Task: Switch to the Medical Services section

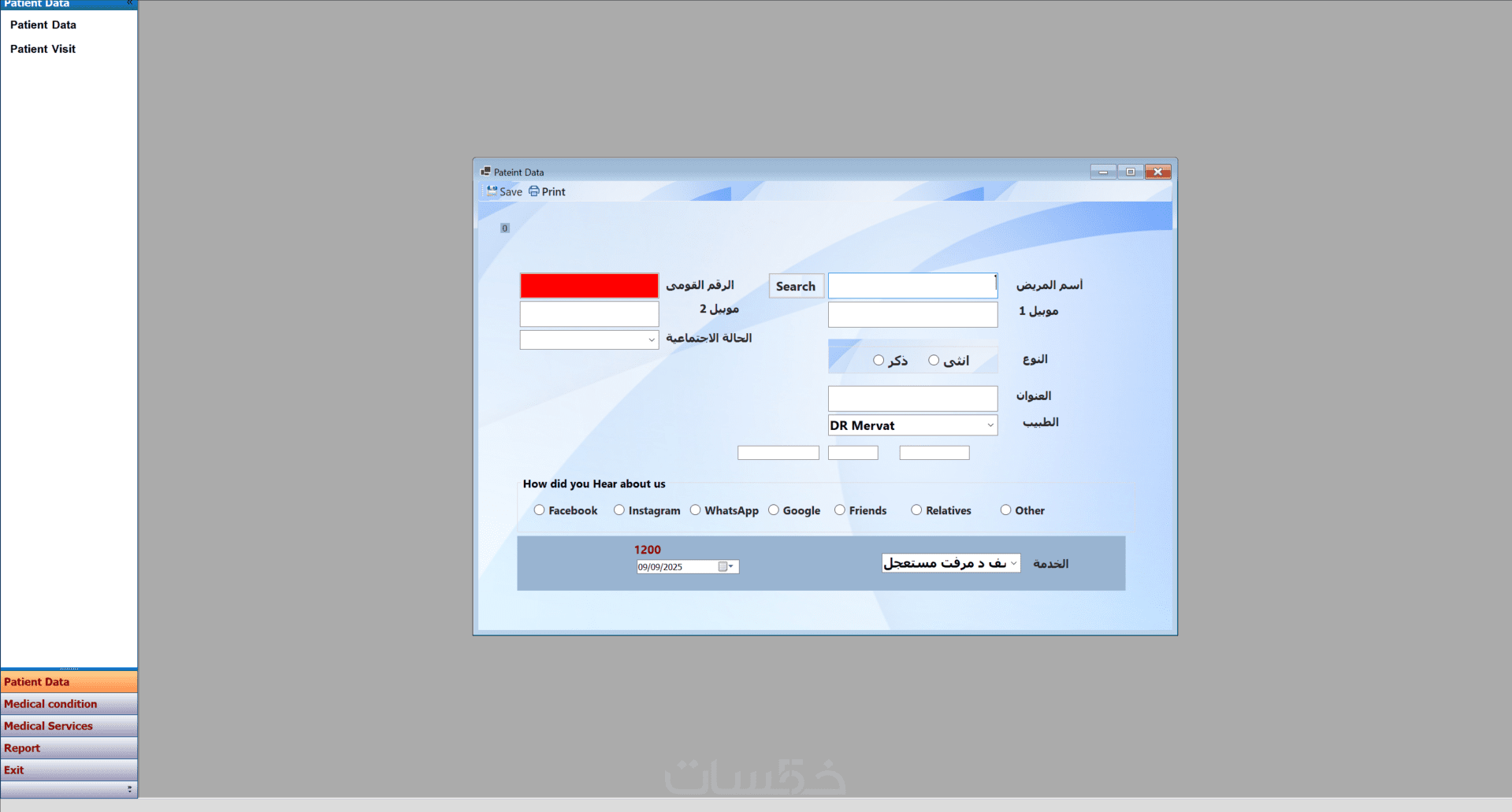Action: tap(69, 726)
